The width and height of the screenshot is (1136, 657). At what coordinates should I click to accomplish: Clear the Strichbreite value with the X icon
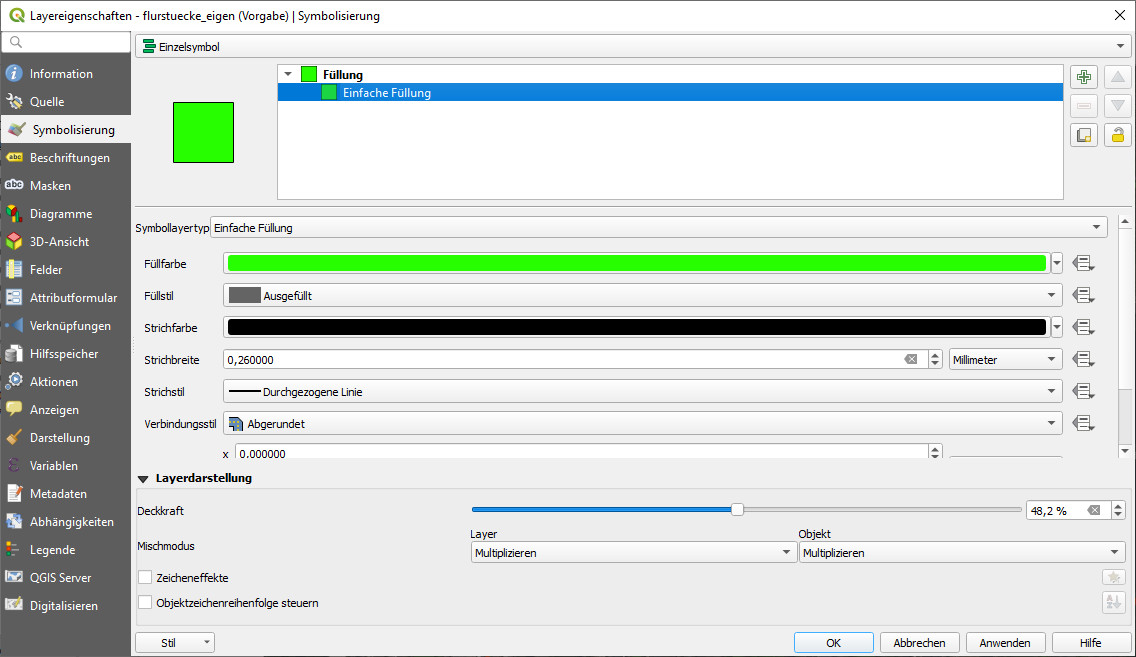[911, 359]
